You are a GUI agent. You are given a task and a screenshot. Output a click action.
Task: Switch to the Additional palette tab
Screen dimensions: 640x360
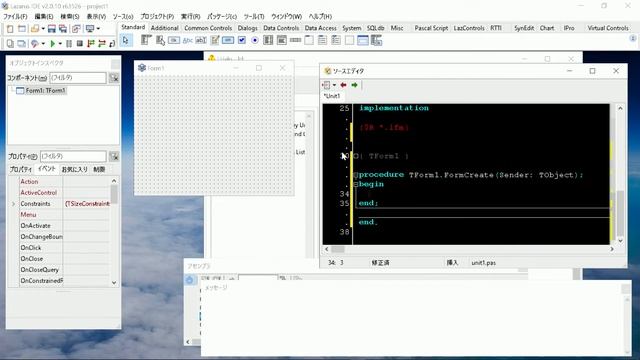[164, 28]
